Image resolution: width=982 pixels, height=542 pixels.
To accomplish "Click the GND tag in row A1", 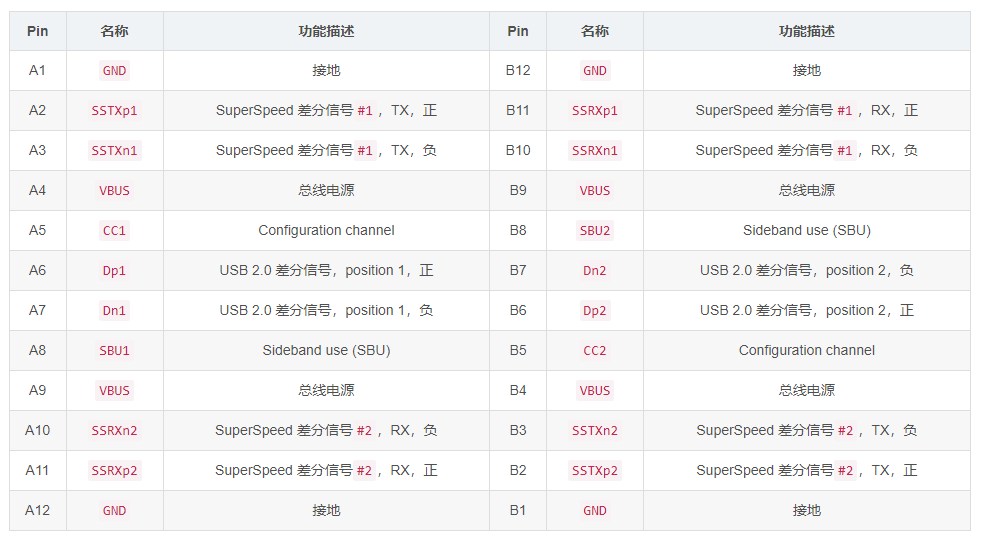I will tap(114, 71).
